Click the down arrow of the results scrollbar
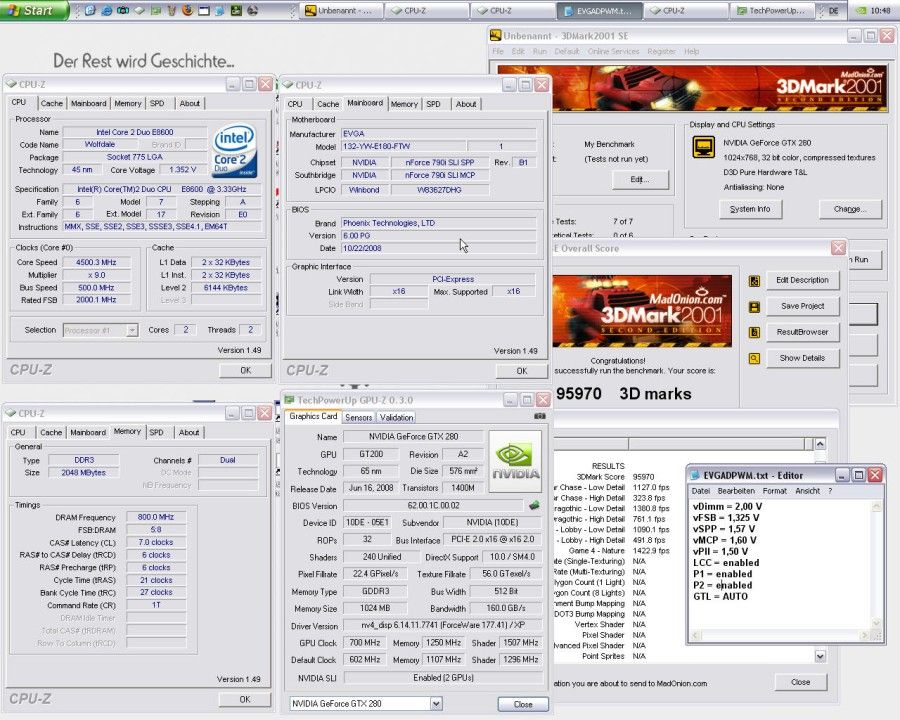The width and height of the screenshot is (900, 720). (820, 656)
